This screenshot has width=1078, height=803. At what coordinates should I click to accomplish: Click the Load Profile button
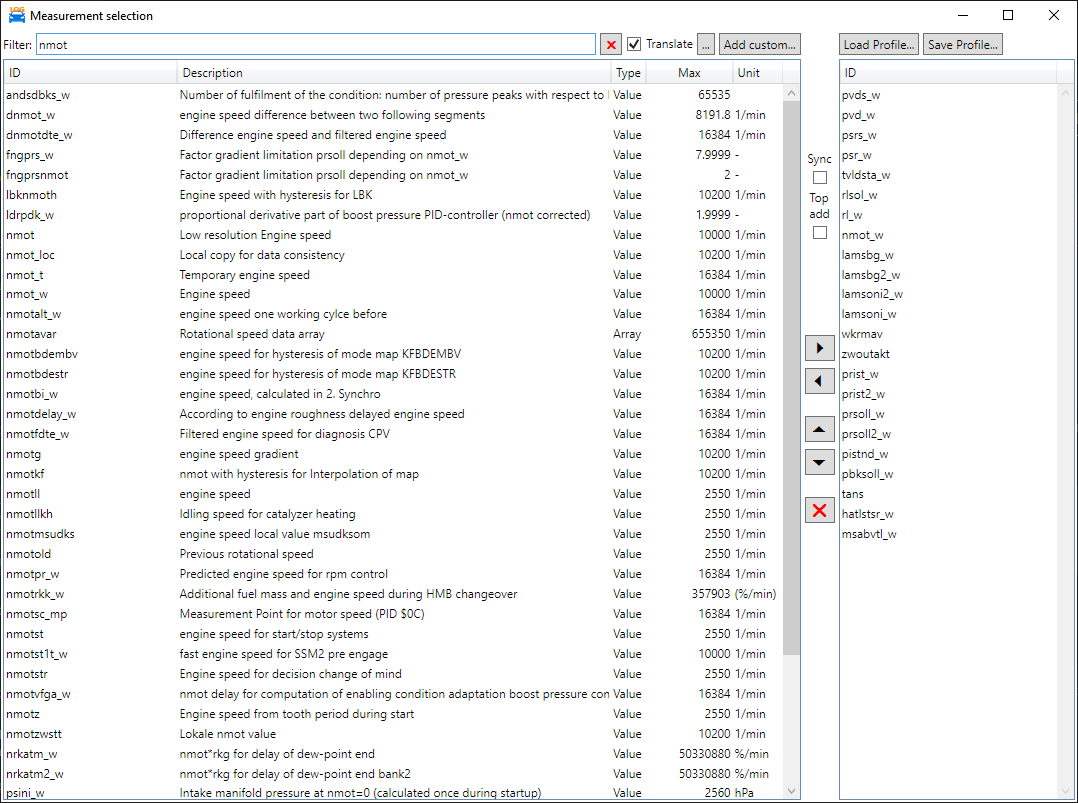point(879,45)
